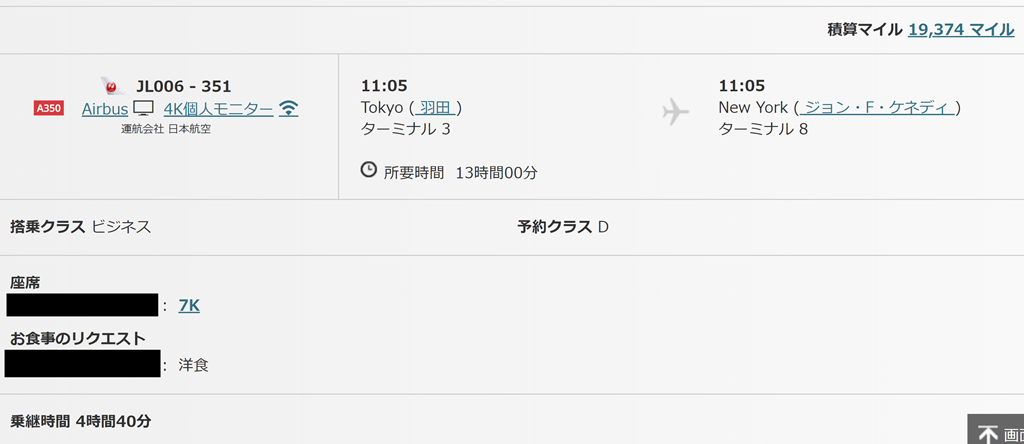Open the Airbus aircraft details link
Screen dimensions: 1024x444
point(104,109)
